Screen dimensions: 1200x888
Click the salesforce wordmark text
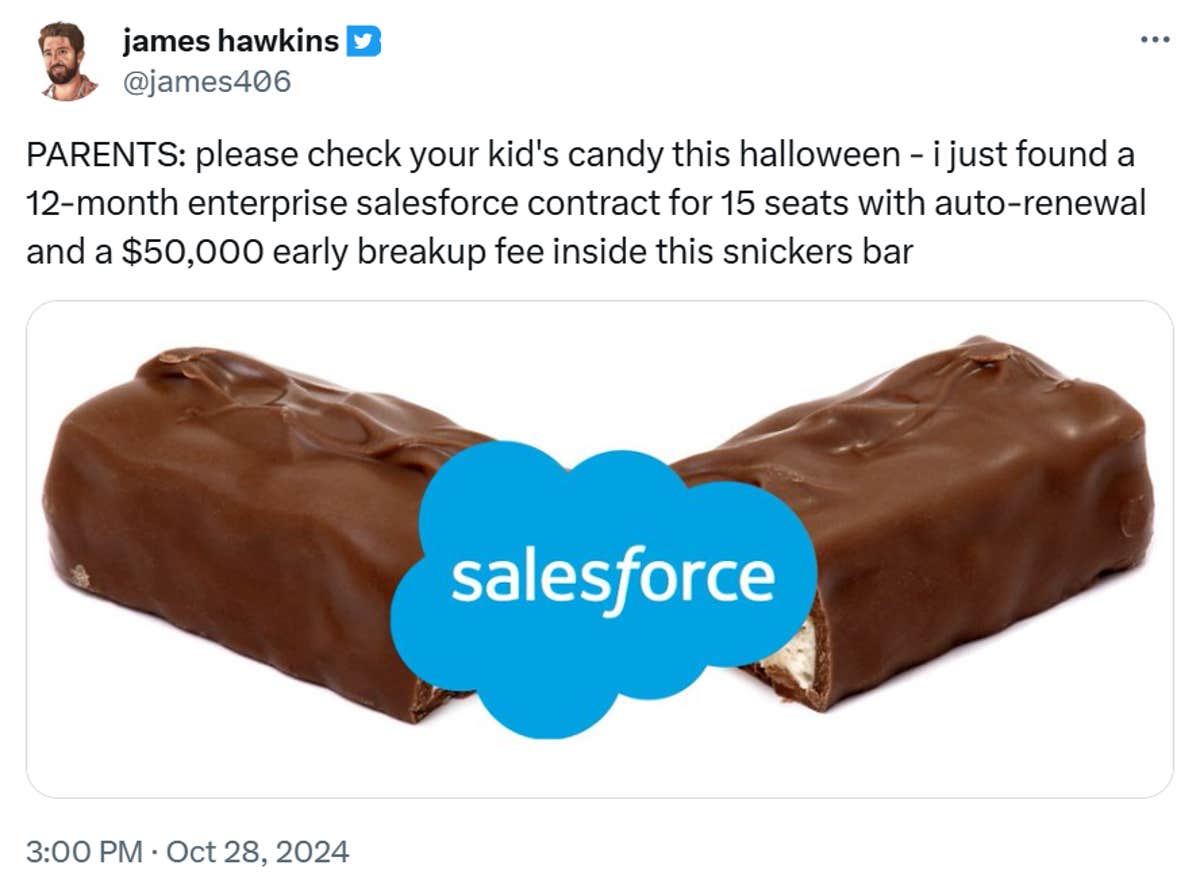[x=615, y=577]
